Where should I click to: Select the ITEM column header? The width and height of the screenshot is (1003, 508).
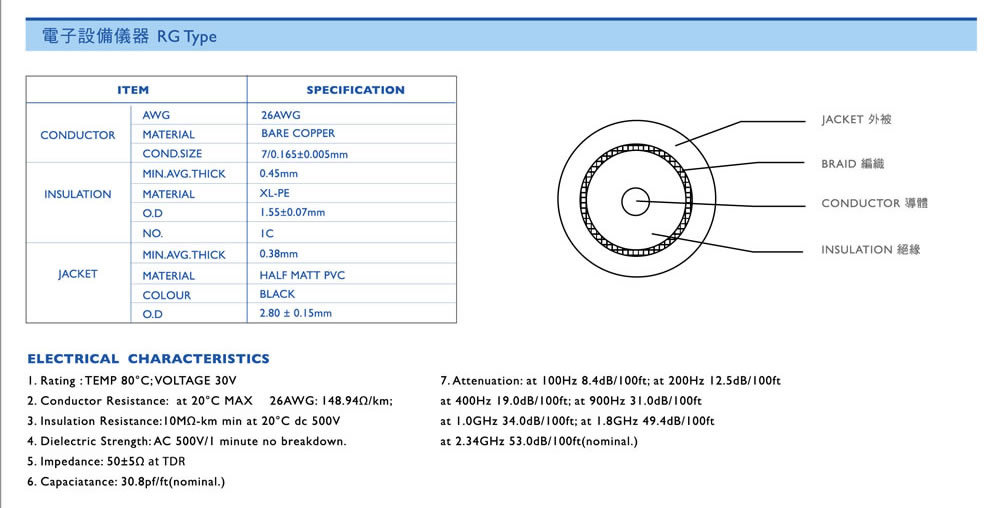click(x=133, y=90)
